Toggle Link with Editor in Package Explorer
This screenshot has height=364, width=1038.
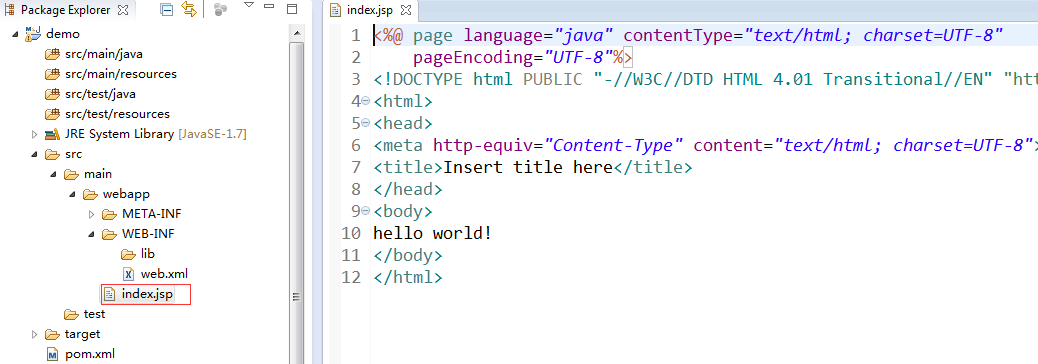189,9
